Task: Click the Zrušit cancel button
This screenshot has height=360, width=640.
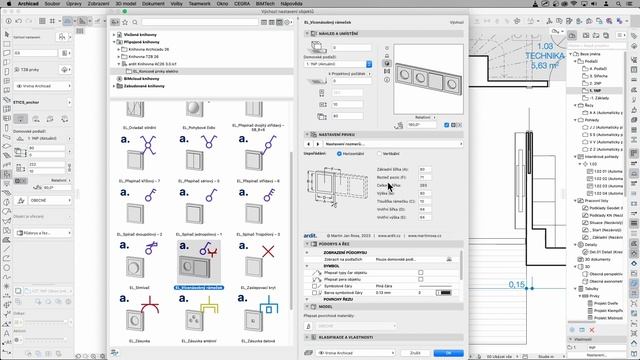Action: (x=415, y=353)
